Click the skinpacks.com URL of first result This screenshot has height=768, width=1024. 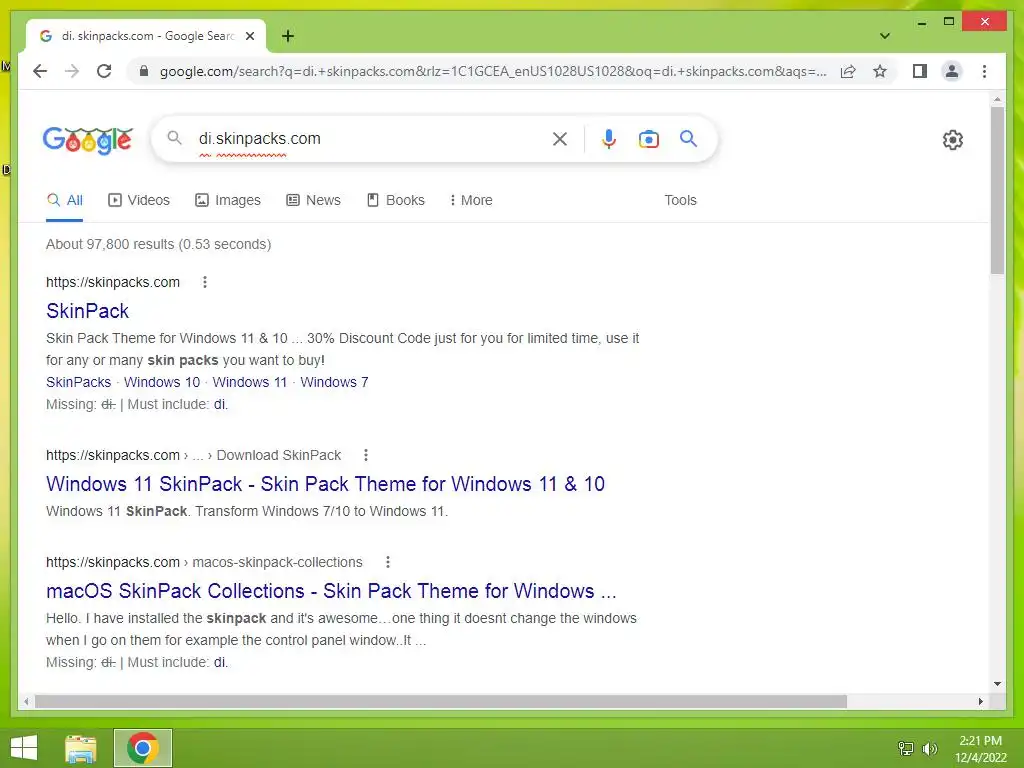(113, 282)
